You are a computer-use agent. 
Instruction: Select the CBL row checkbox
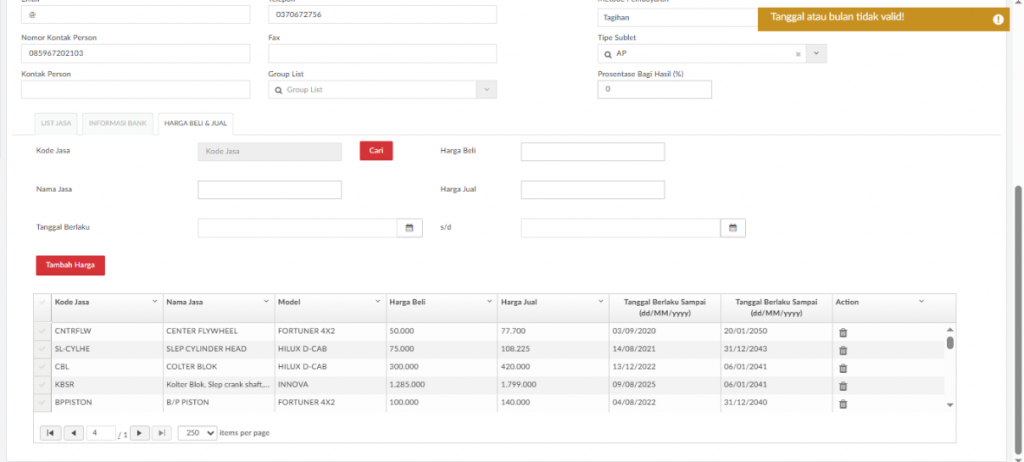(42, 368)
